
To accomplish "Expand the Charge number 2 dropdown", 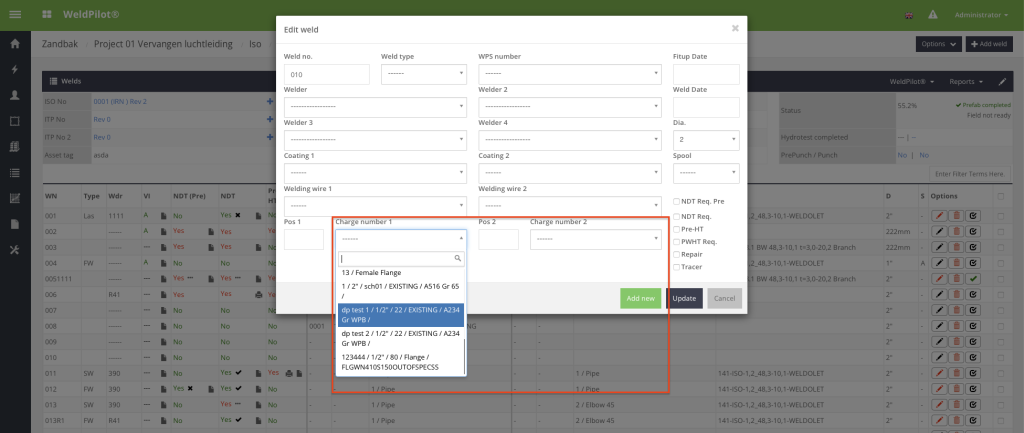I will pyautogui.click(x=595, y=240).
